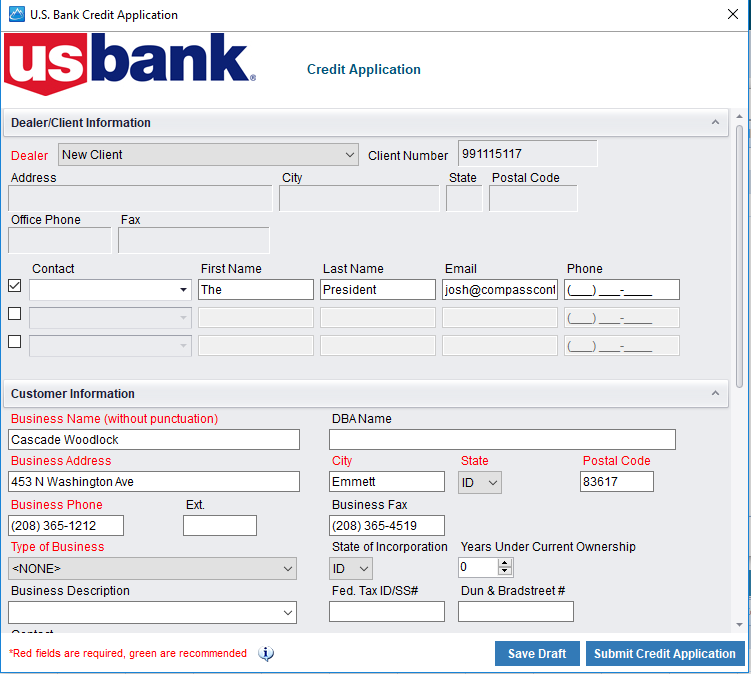
Task: Click the Fed. Tax ID/SS# field
Action: [x=387, y=612]
